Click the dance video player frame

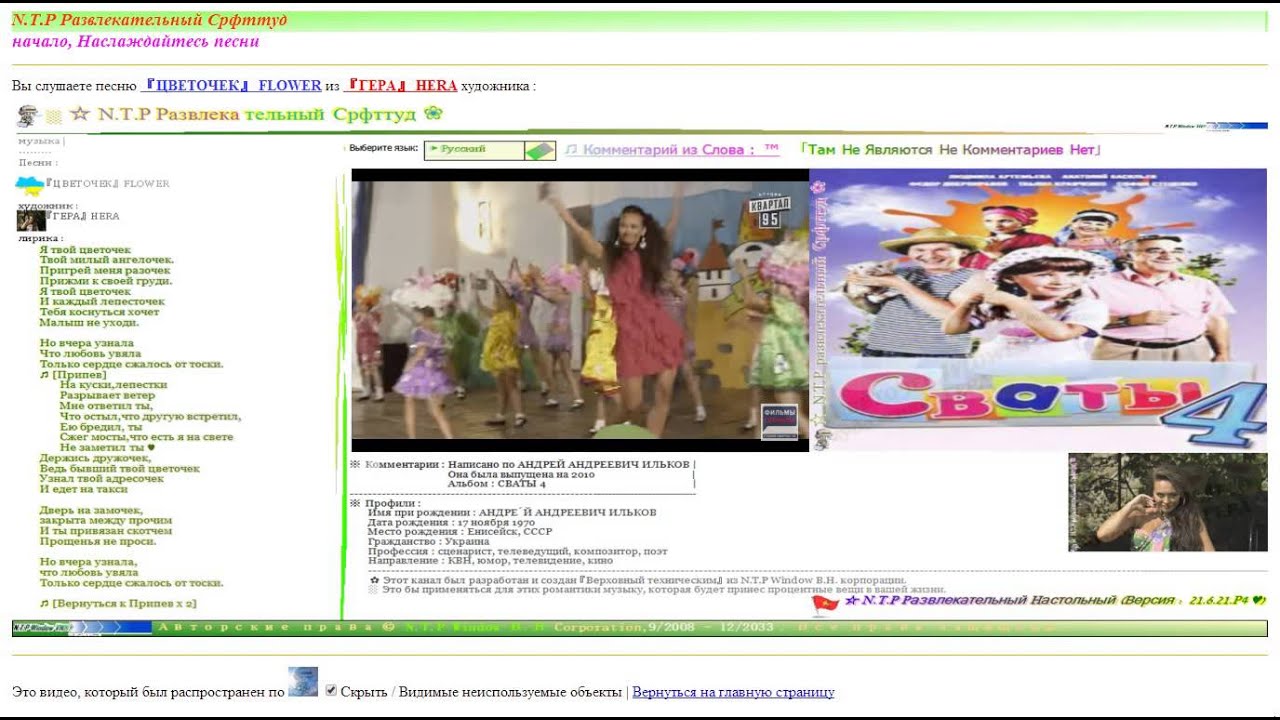point(580,310)
